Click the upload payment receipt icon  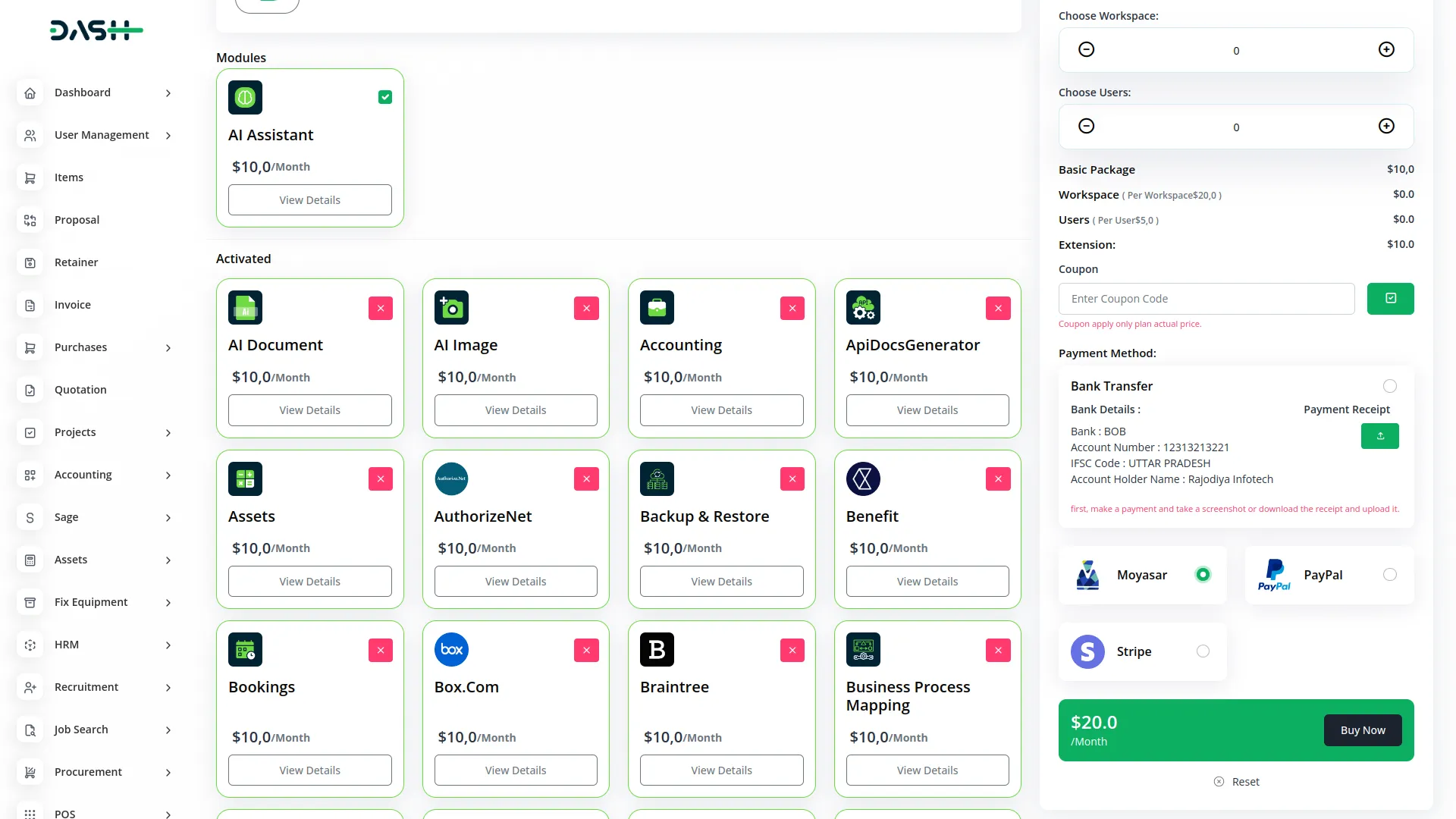click(1380, 436)
